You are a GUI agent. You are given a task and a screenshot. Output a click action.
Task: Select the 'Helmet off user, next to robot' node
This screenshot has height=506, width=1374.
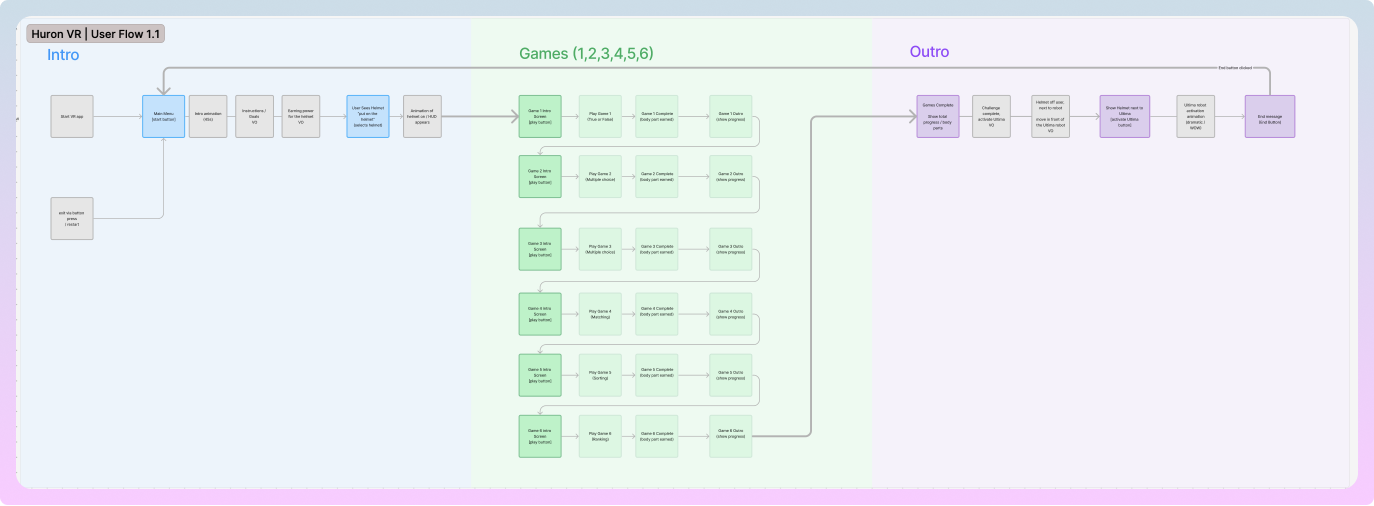point(1051,116)
